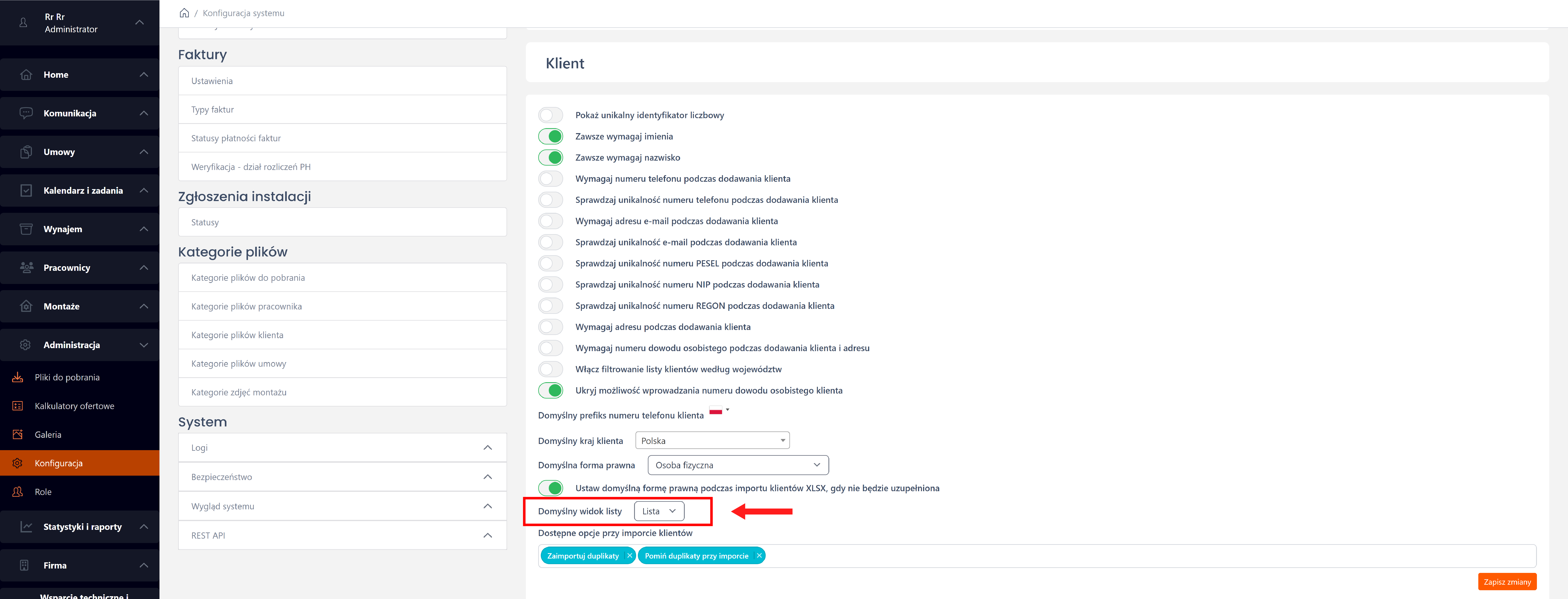Click the Galeria image icon
Viewport: 1568px width, 599px height.
point(18,435)
